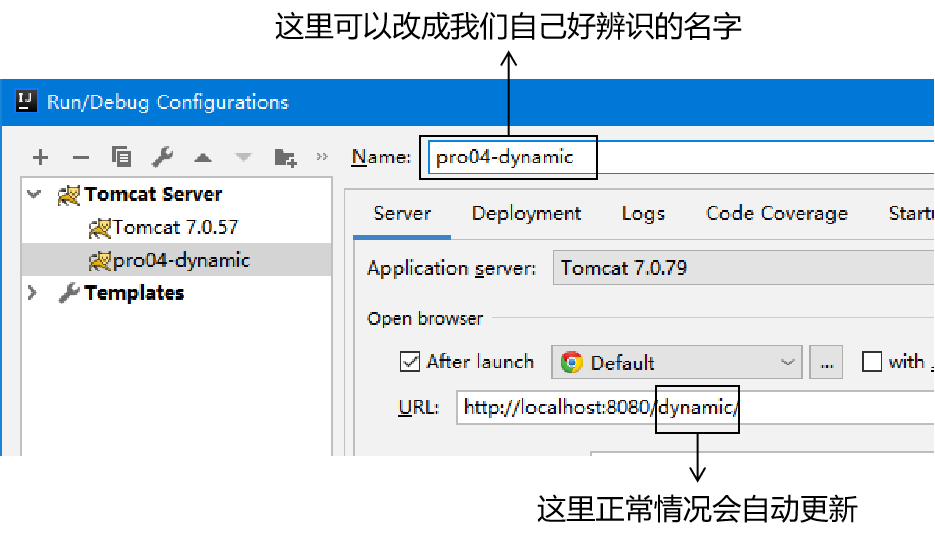This screenshot has height=534, width=935.
Task: Enable the 'with' checkbox beside browser
Action: tap(872, 362)
